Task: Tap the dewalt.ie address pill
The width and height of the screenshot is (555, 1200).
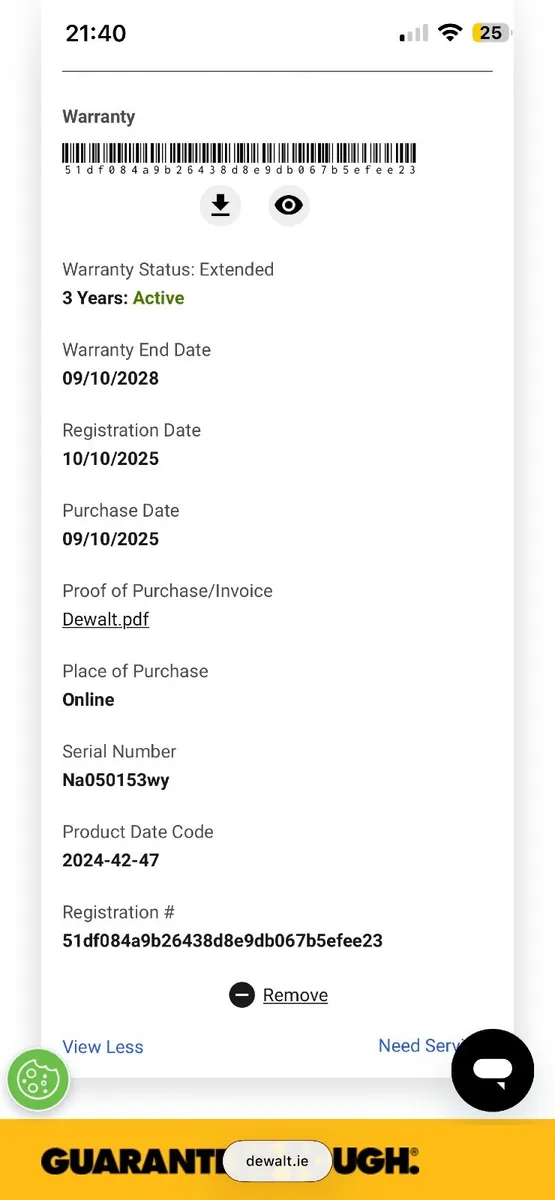Action: [x=277, y=1162]
